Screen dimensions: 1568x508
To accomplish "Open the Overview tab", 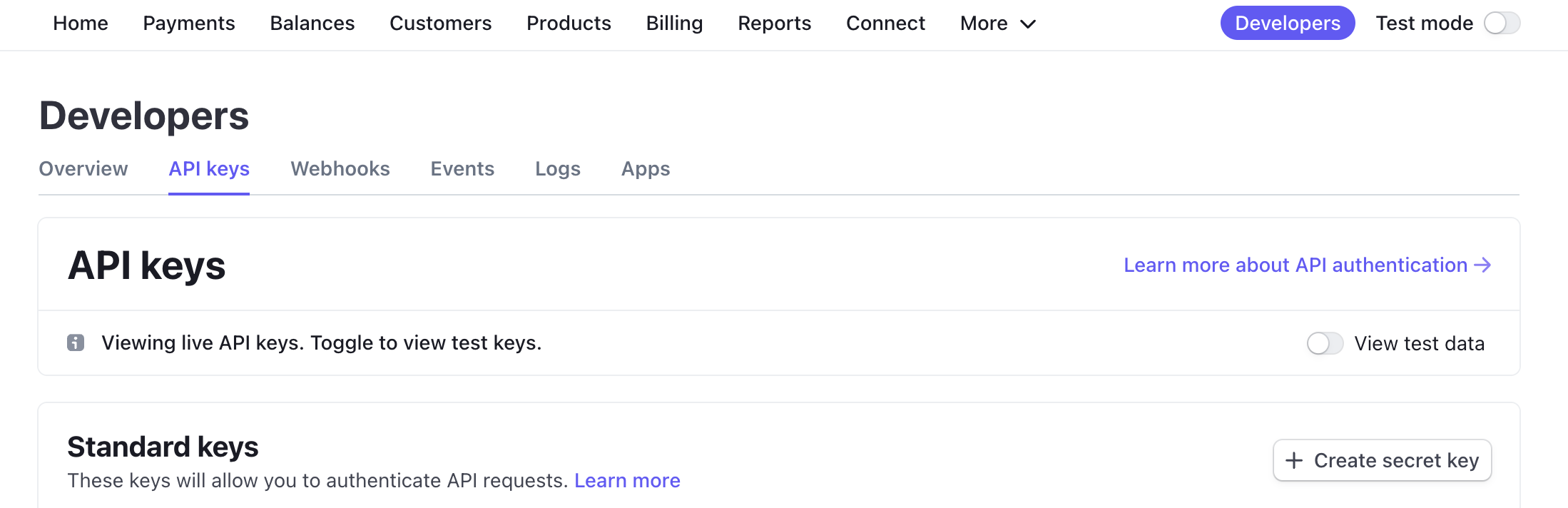I will (x=83, y=169).
